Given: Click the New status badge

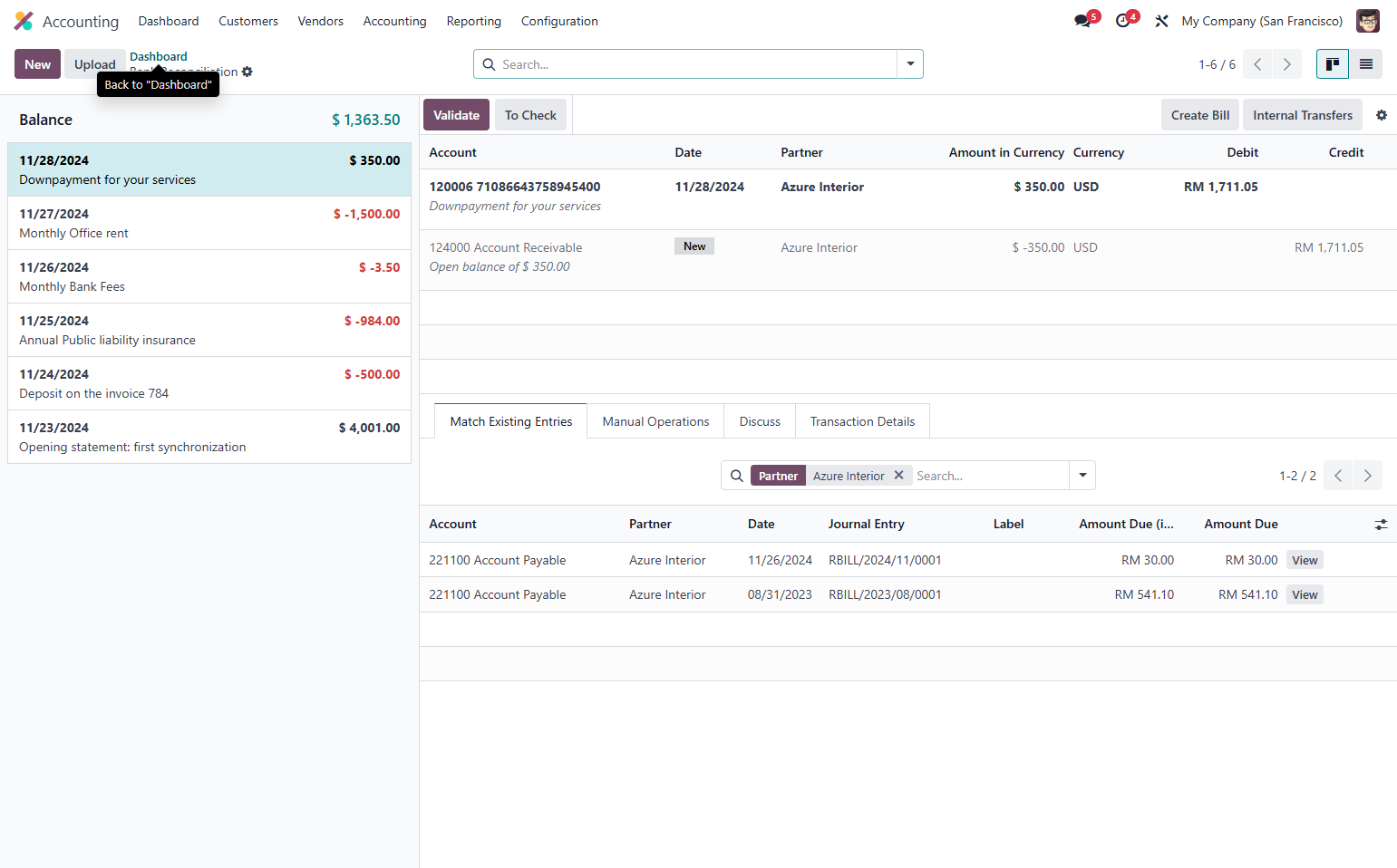Looking at the screenshot, I should (694, 246).
